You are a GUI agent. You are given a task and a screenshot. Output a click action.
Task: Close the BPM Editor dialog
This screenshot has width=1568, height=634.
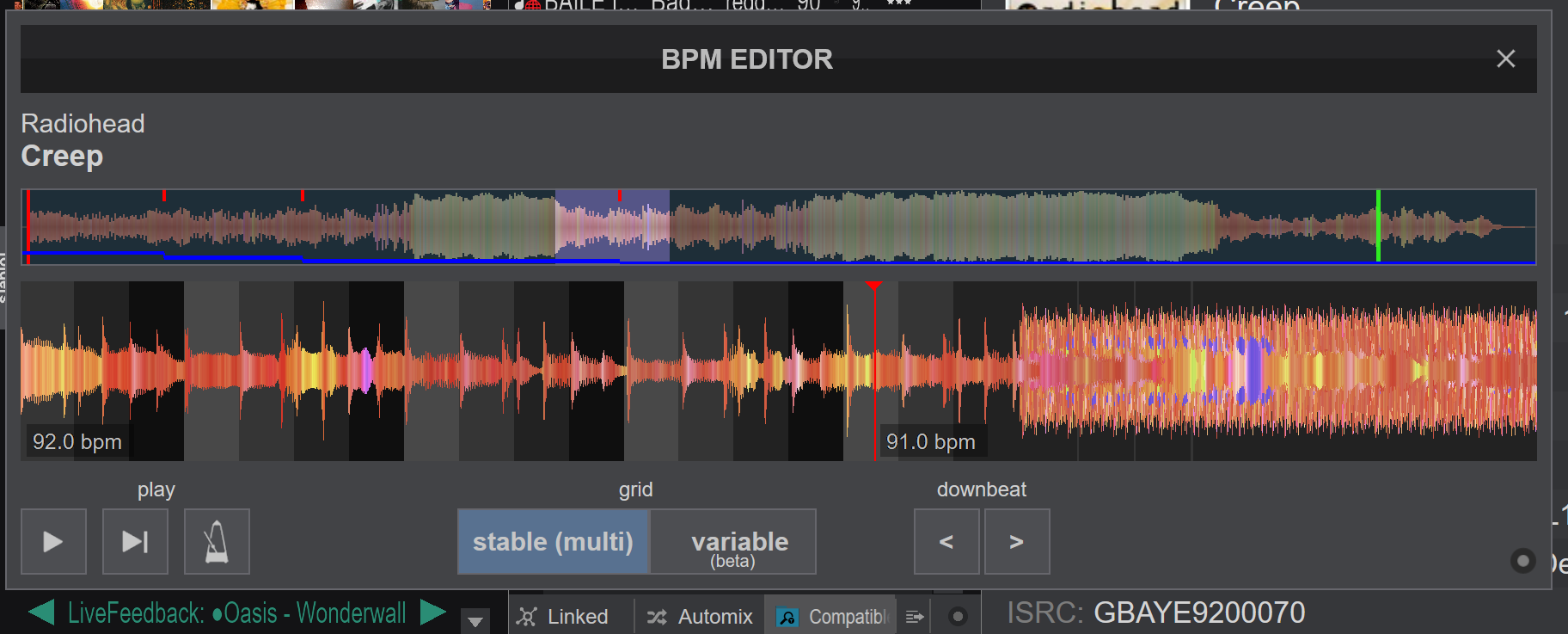1505,58
